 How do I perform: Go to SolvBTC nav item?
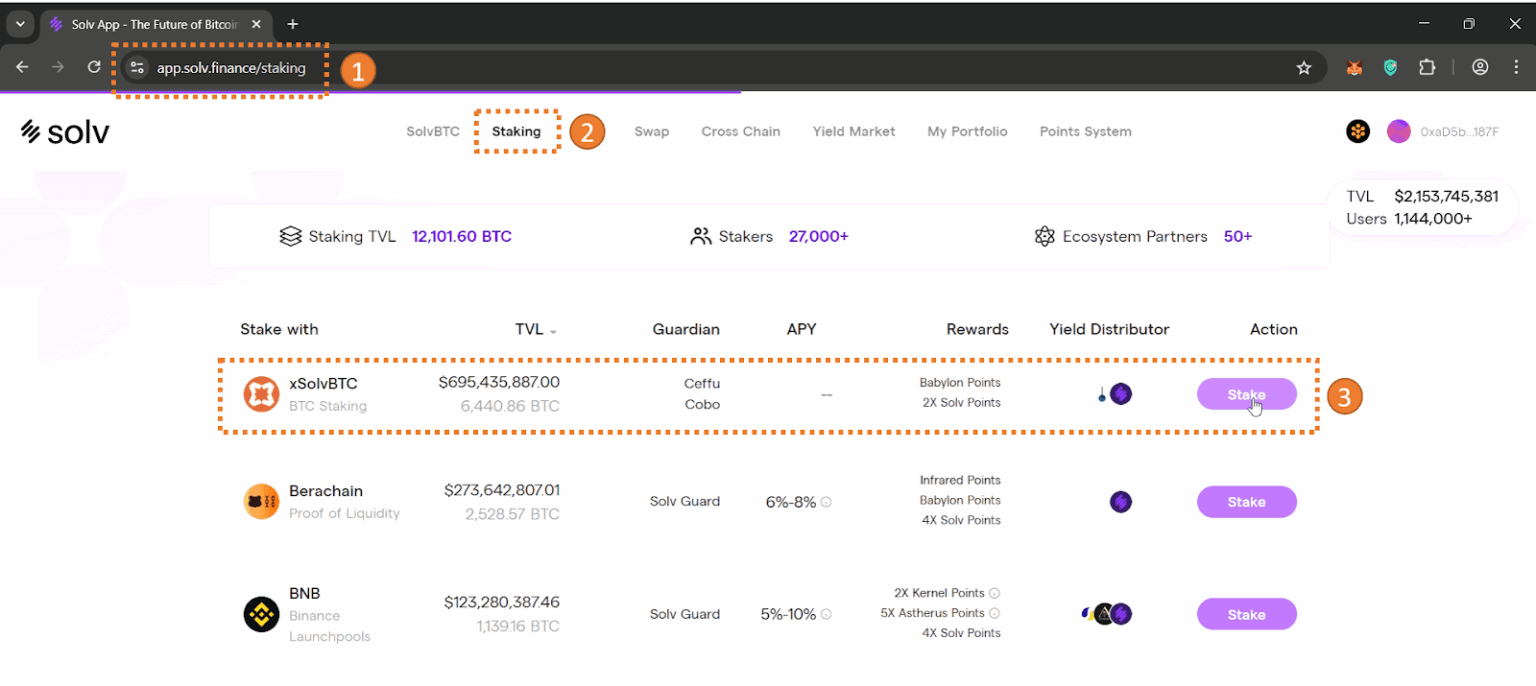pos(433,131)
